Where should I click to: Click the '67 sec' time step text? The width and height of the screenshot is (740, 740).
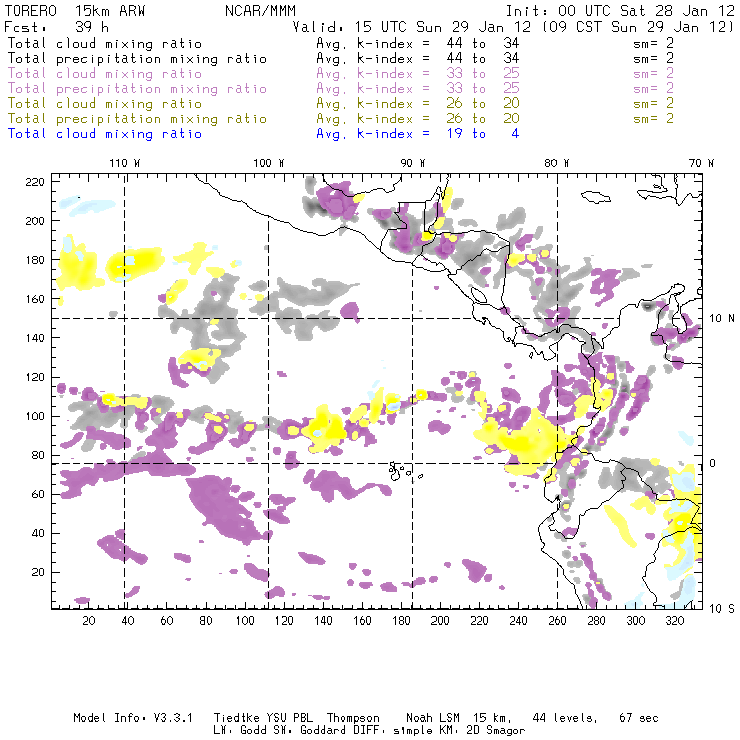(x=639, y=718)
